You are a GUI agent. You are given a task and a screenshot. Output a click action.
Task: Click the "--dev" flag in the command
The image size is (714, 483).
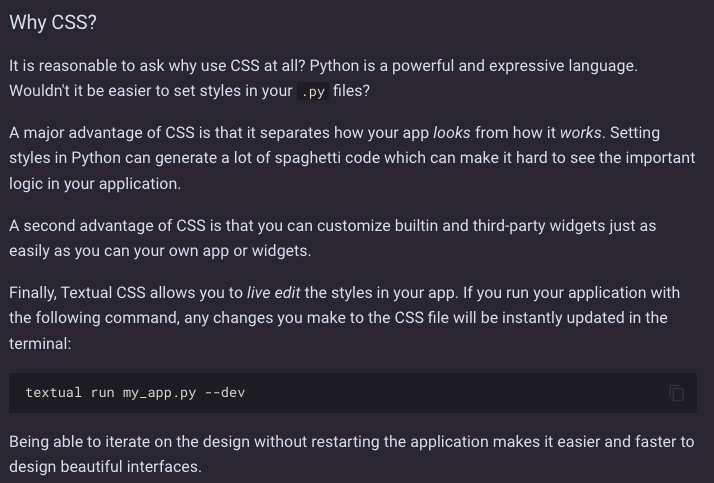(x=225, y=393)
